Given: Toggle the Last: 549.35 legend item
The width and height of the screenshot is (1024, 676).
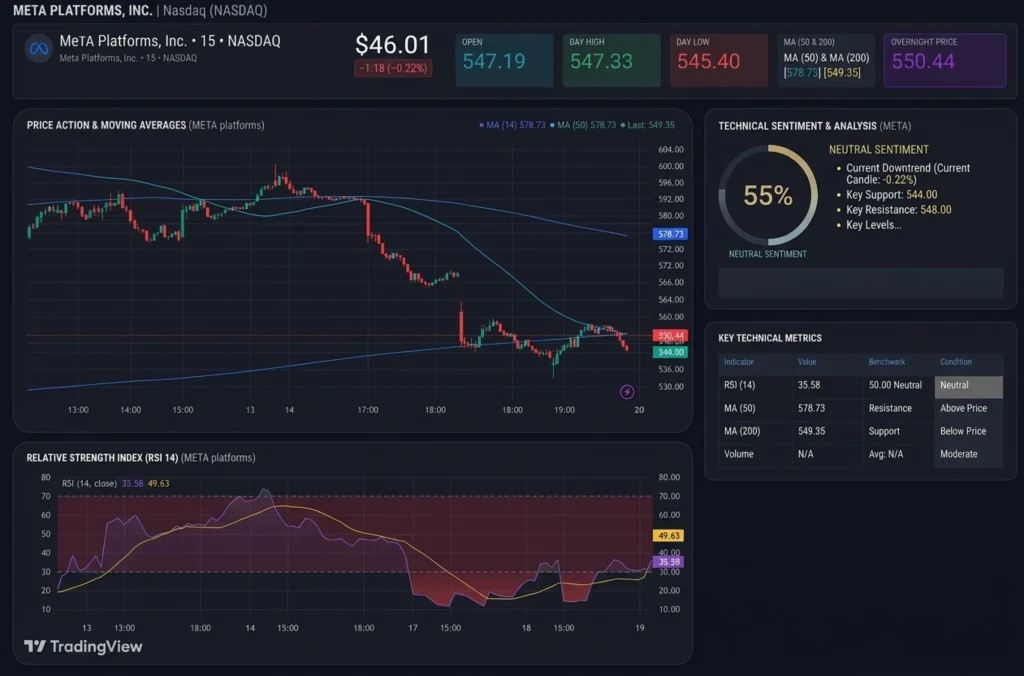Looking at the screenshot, I should click(647, 125).
